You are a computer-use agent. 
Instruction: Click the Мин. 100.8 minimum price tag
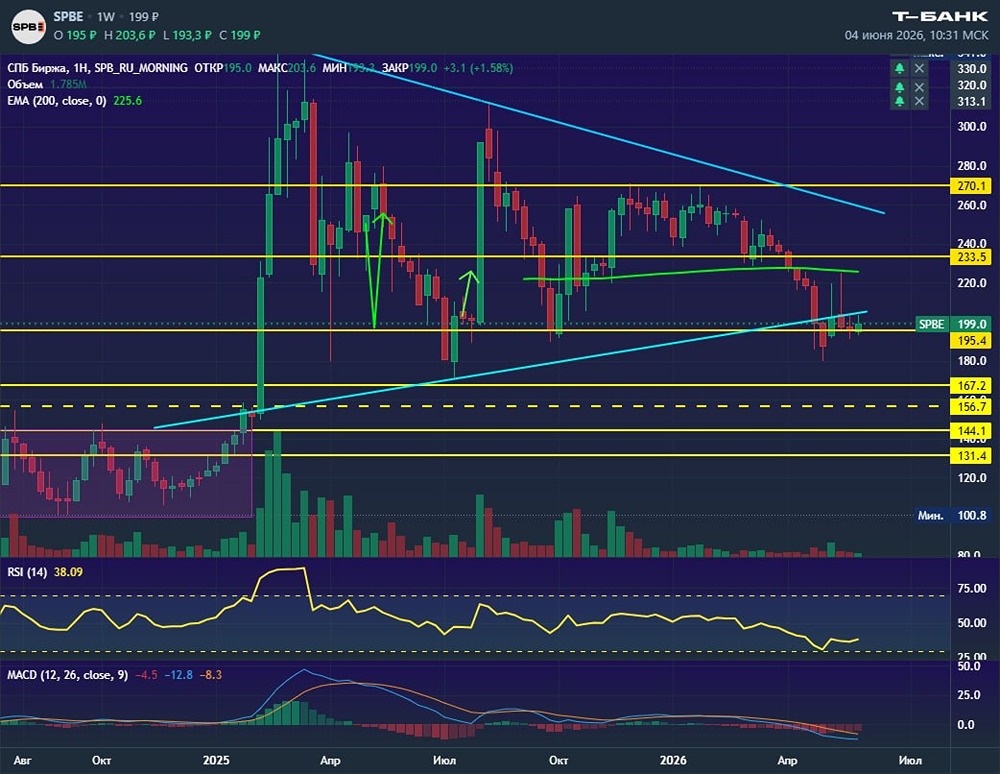click(952, 515)
